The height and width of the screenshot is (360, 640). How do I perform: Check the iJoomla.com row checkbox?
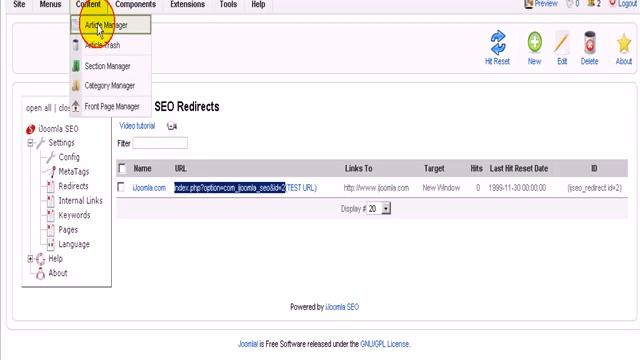coord(121,187)
